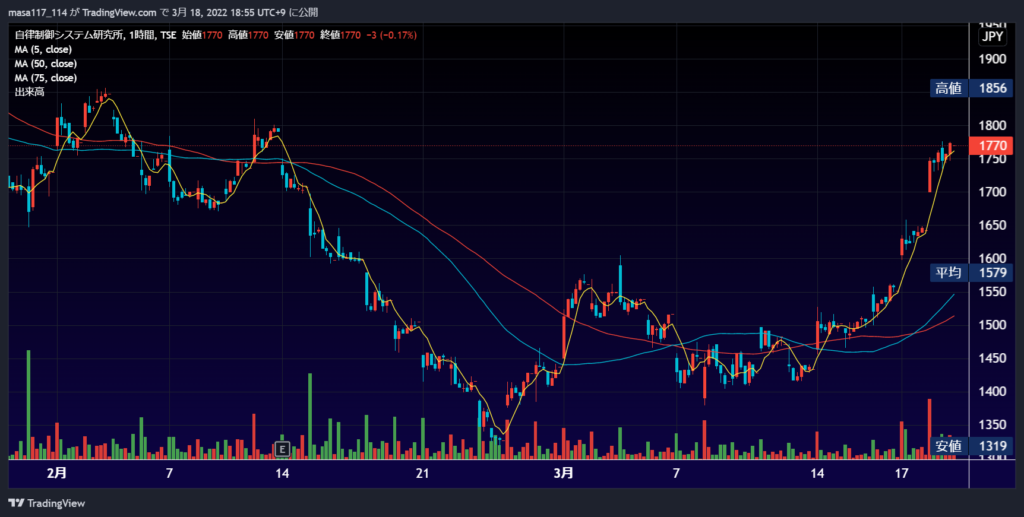
Task: Click the 1400 price scale value
Action: click(x=992, y=392)
